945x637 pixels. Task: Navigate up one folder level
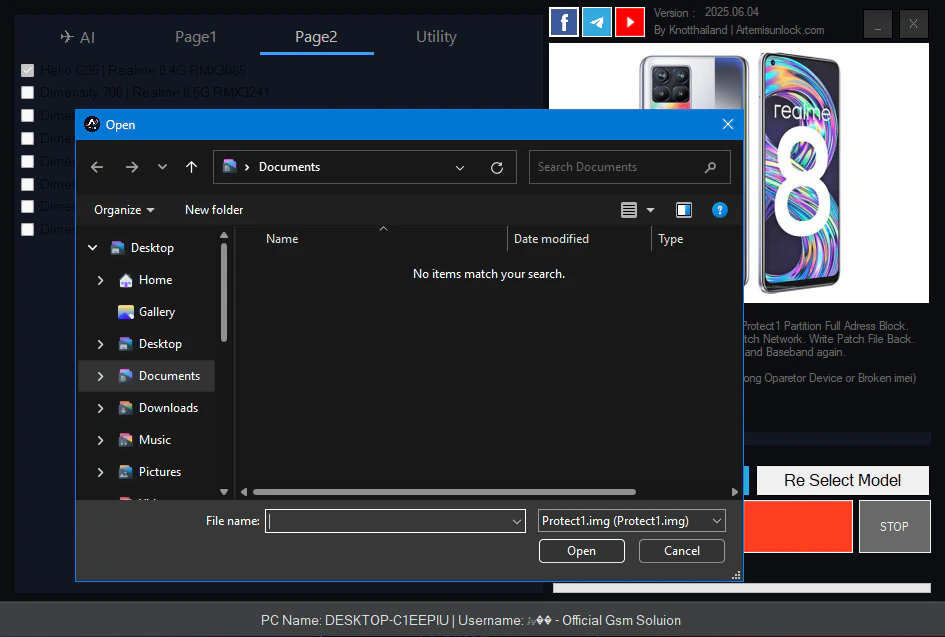point(191,167)
